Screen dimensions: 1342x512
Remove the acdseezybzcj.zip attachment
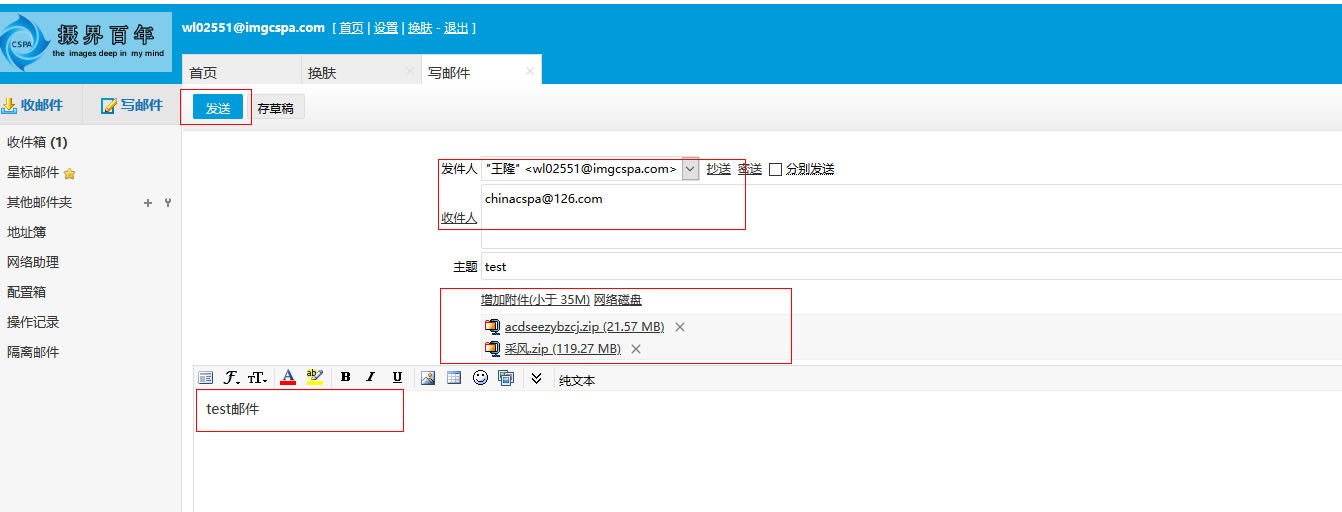(680, 327)
